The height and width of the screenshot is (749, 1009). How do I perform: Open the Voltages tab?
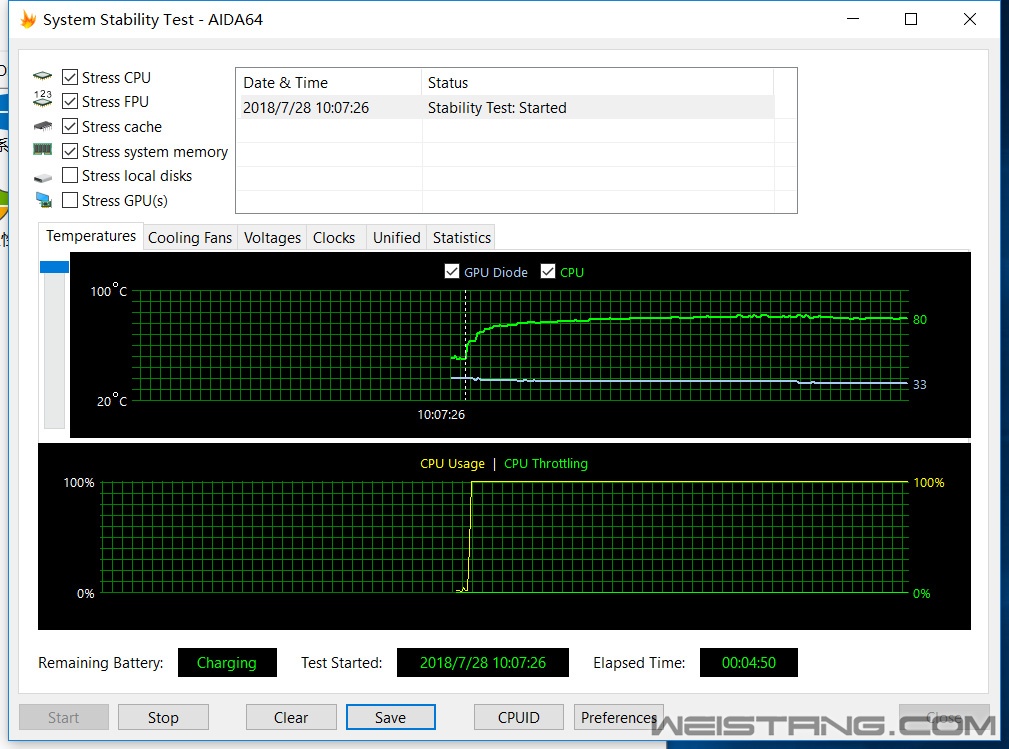tap(272, 238)
